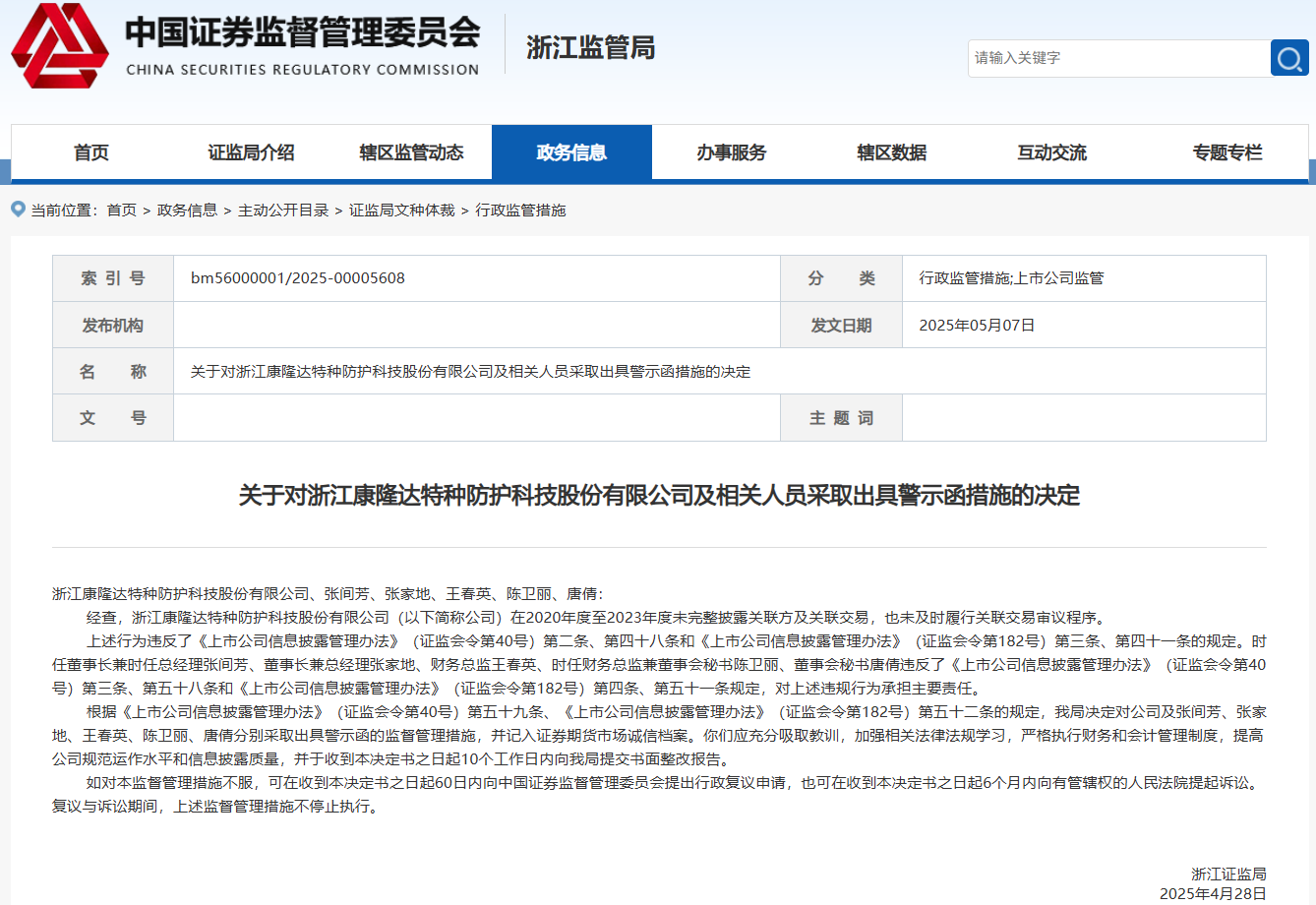The height and width of the screenshot is (905, 1316).
Task: Open the 互动交流 navigation tab
Action: coord(1052,152)
